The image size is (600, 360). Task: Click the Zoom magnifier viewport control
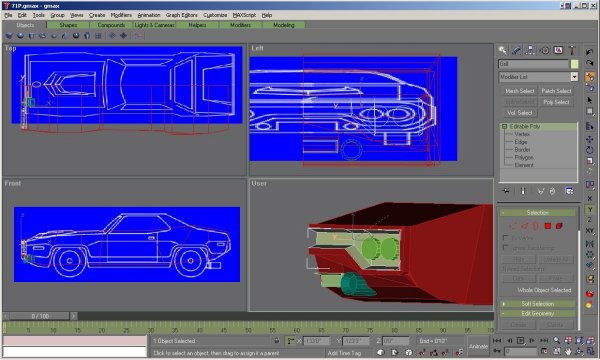pos(557,340)
